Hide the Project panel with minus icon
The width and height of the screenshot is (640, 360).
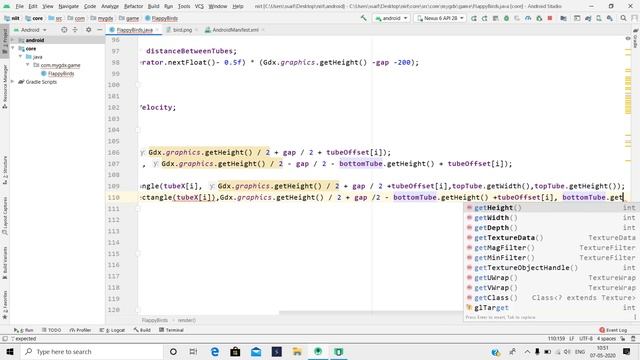tap(100, 30)
